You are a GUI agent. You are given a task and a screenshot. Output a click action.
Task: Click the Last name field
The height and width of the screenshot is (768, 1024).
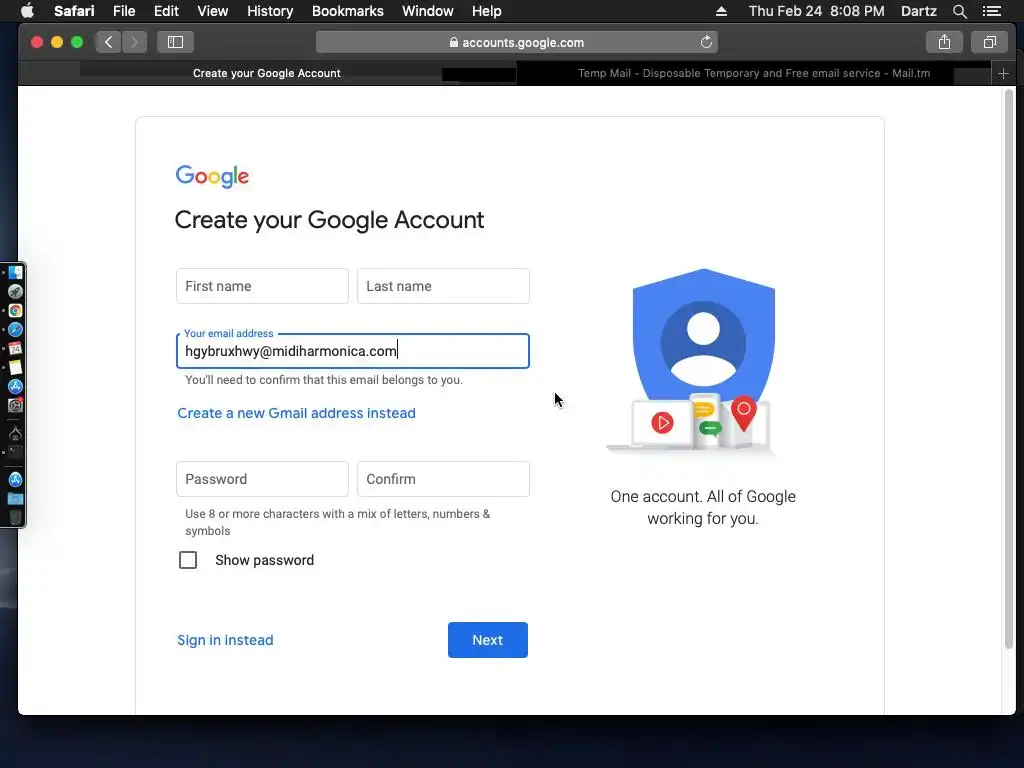443,286
